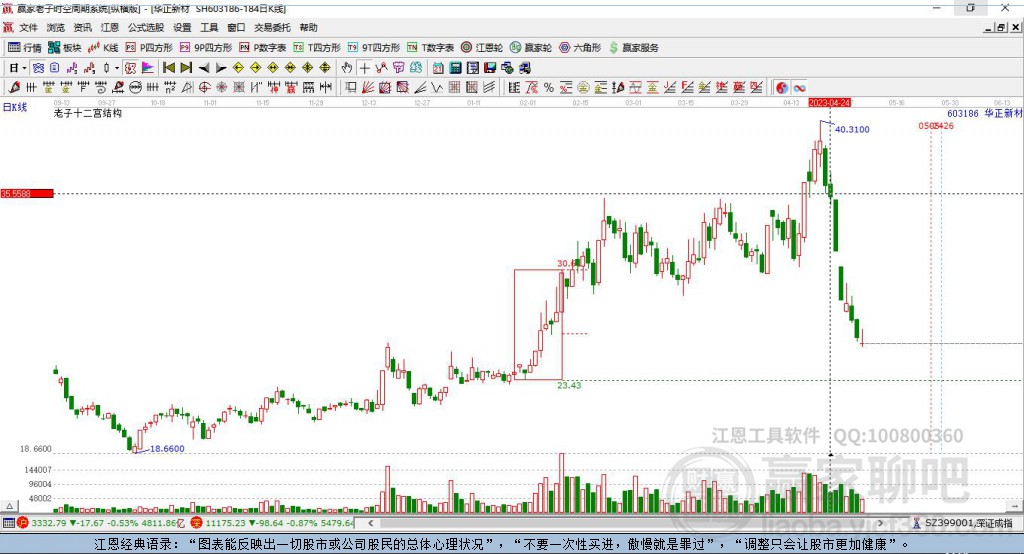Click the 行情 quotes toolbar button
The height and width of the screenshot is (554, 1024).
[24, 48]
